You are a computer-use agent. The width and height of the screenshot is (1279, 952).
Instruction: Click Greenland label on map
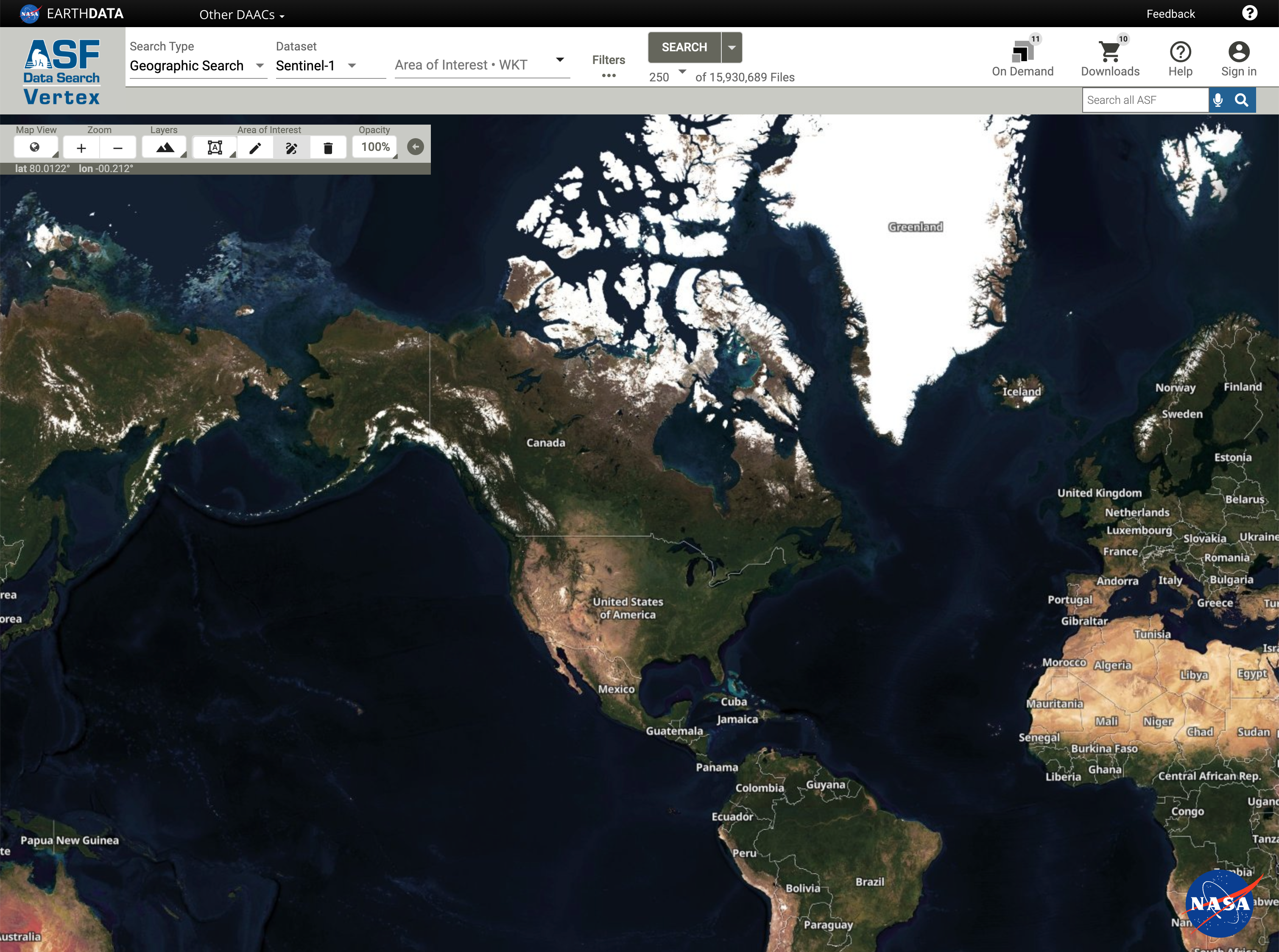[x=915, y=227]
